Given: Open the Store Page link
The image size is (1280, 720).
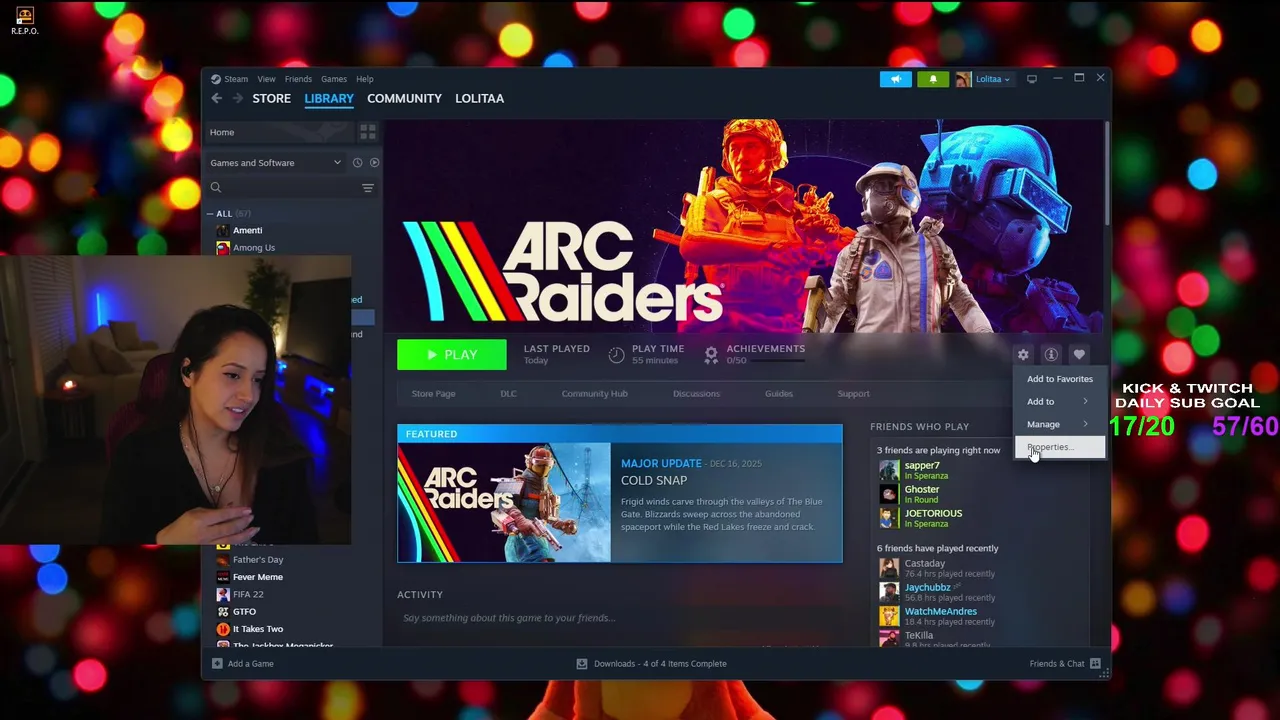Looking at the screenshot, I should (x=433, y=394).
